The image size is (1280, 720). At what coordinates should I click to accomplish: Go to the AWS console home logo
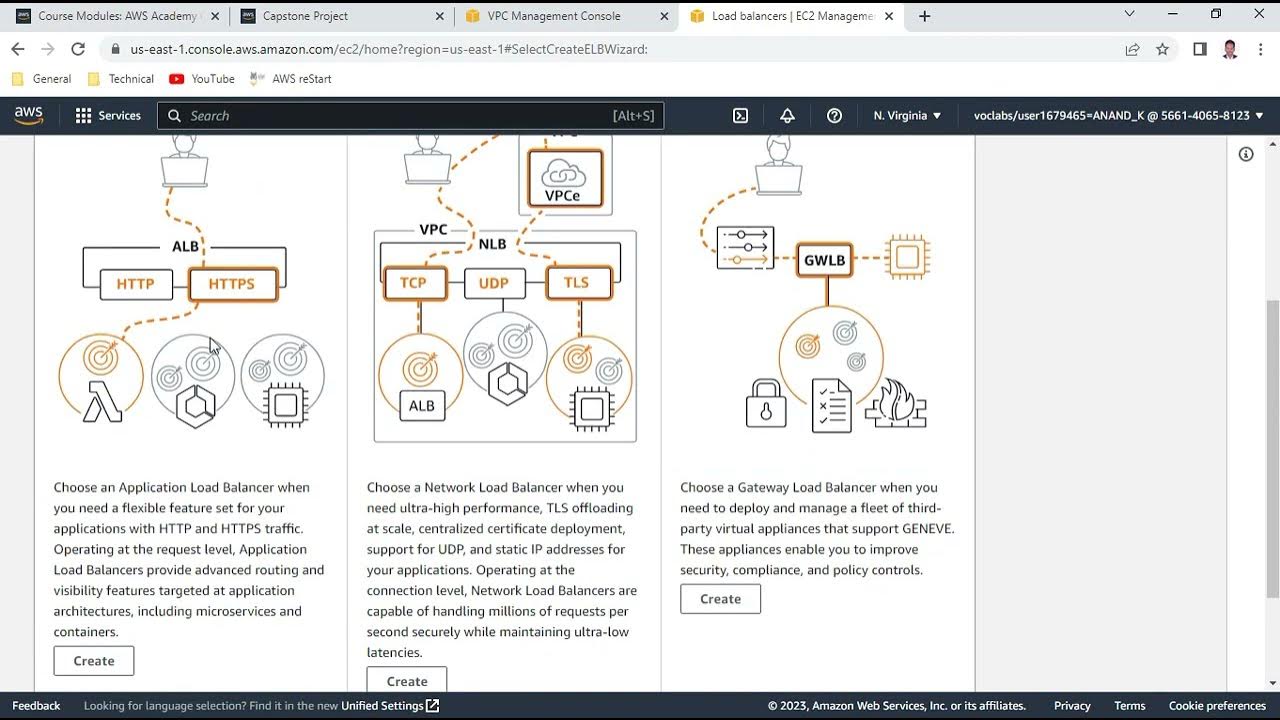coord(28,115)
